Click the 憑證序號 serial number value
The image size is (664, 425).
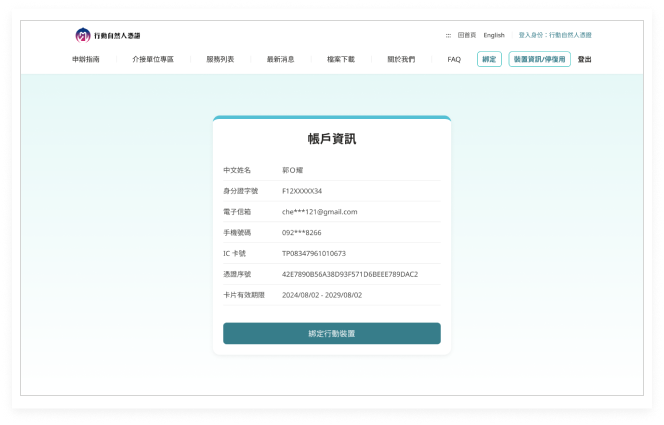click(x=349, y=274)
